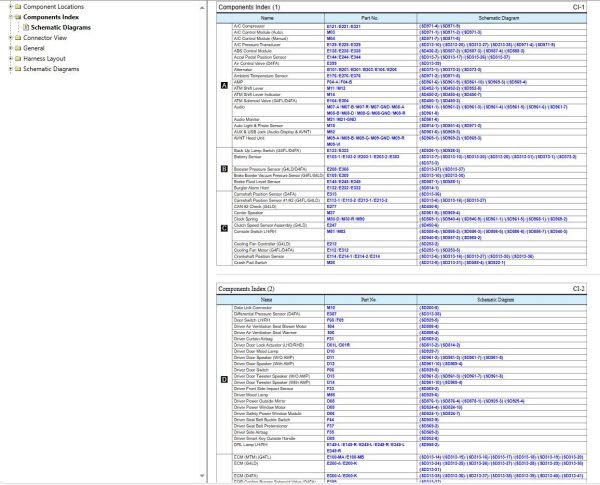Click the 'CI-1' page label
The width and height of the screenshot is (600, 485).
coord(578,7)
